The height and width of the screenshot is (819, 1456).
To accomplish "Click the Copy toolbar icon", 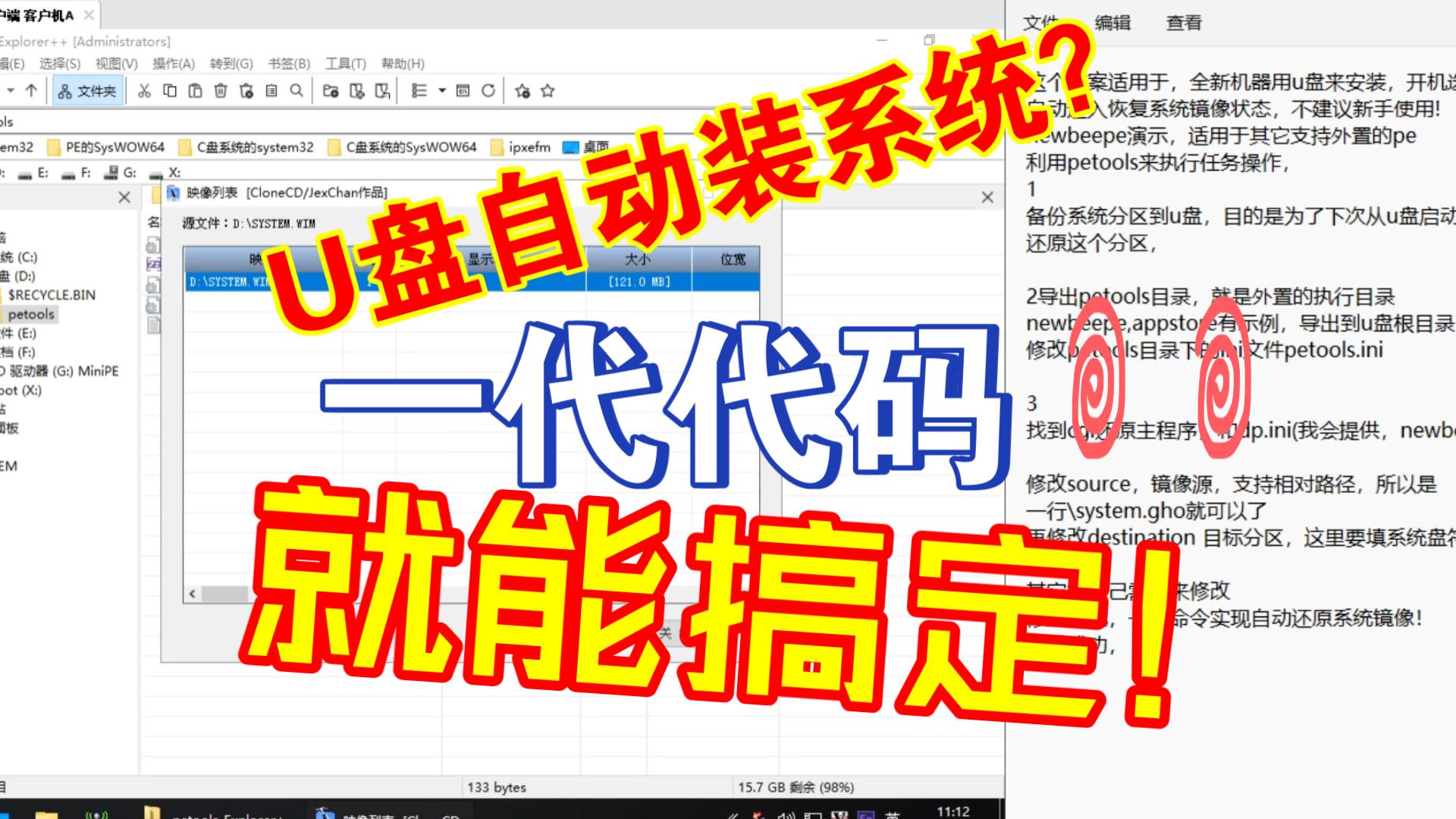I will [170, 91].
